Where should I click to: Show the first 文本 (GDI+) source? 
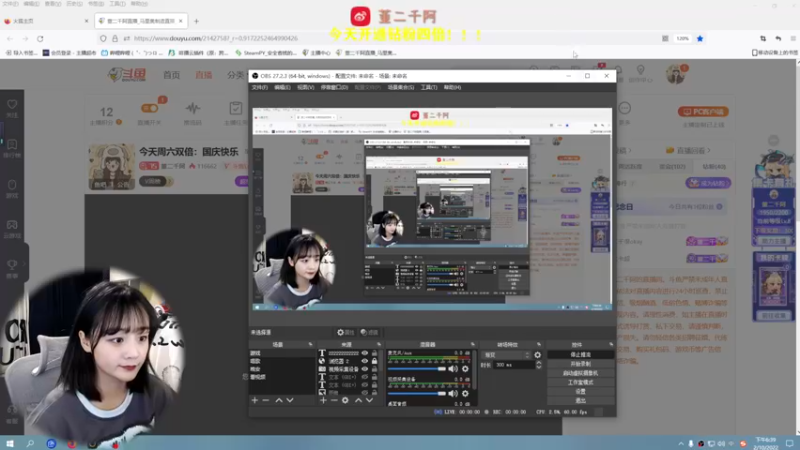point(365,377)
